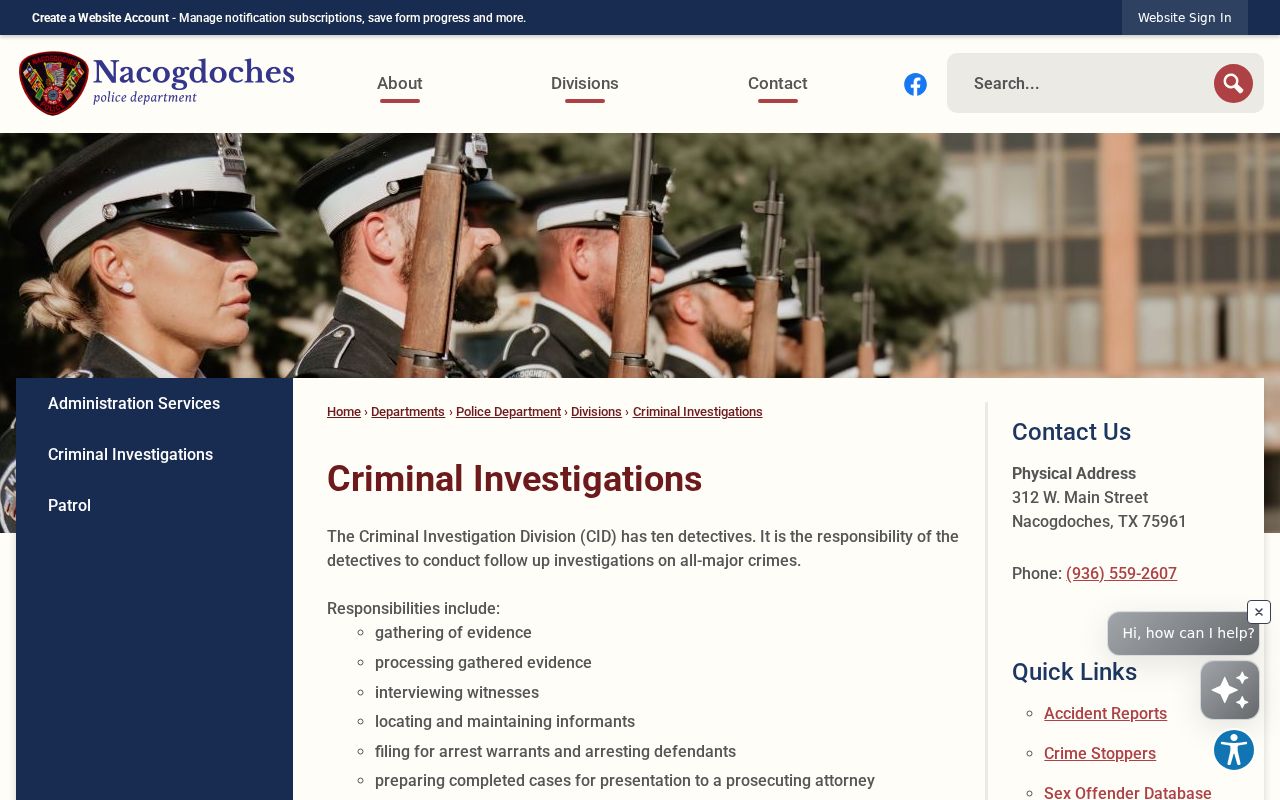Image resolution: width=1280 pixels, height=800 pixels.
Task: Click '312 W. Main Street' address text
Action: tap(1080, 497)
